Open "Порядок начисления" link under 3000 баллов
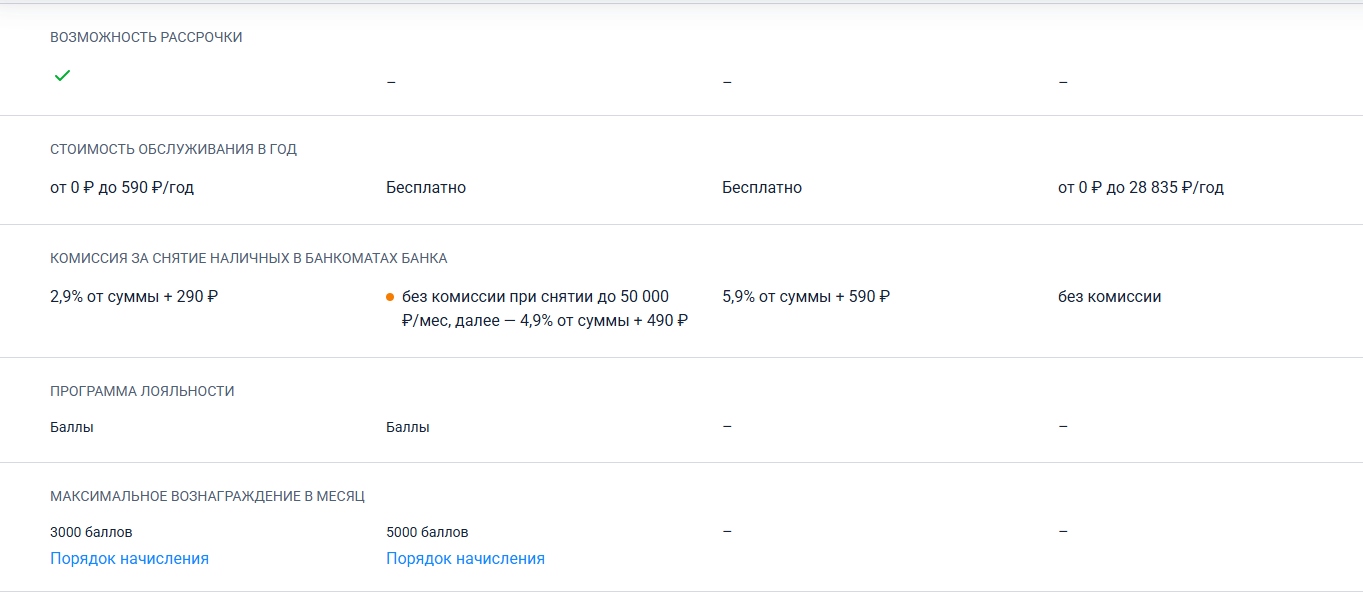This screenshot has width=1363, height=595. (129, 558)
